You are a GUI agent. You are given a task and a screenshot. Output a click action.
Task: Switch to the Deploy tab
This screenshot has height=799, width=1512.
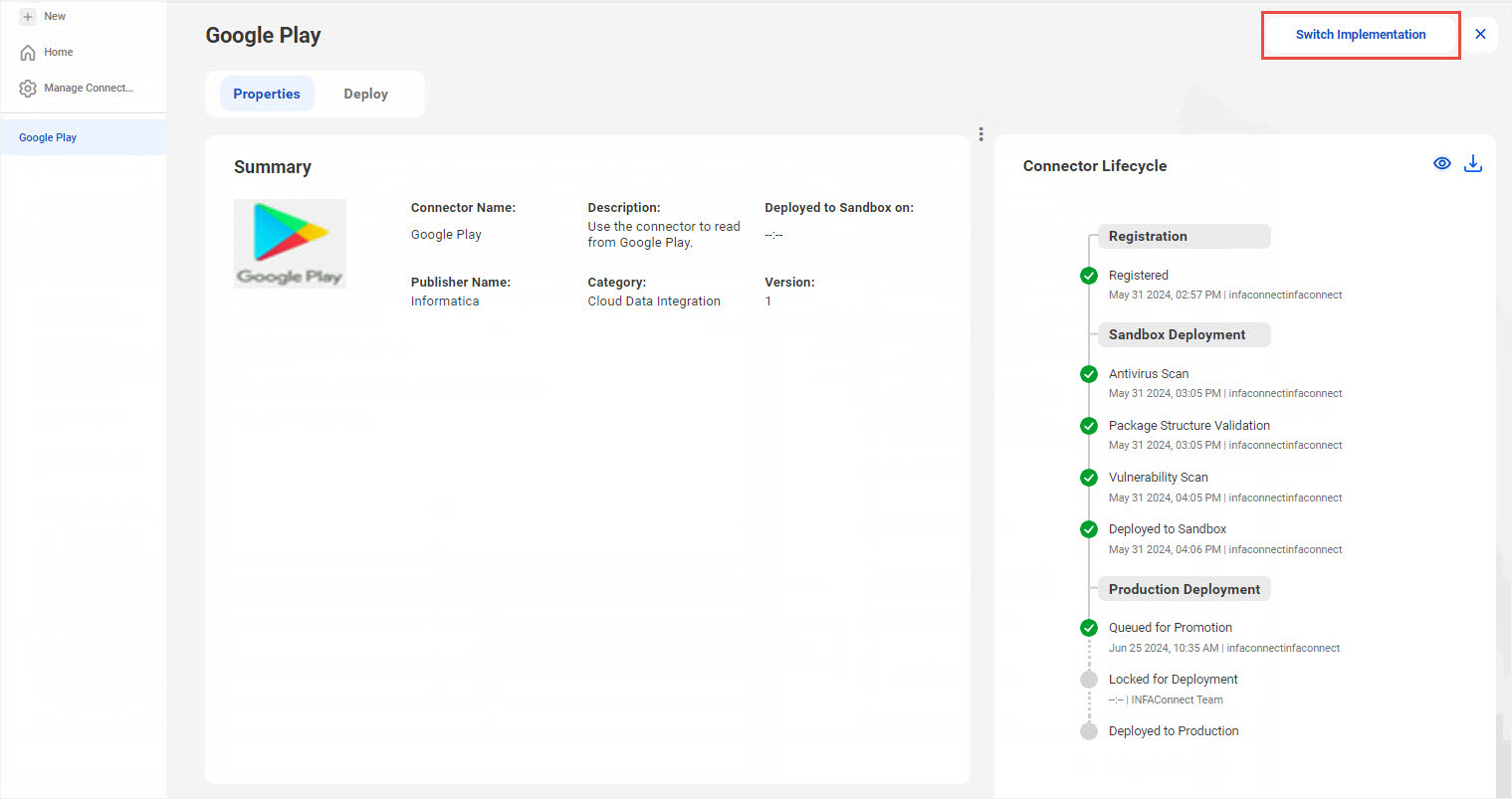coord(365,94)
